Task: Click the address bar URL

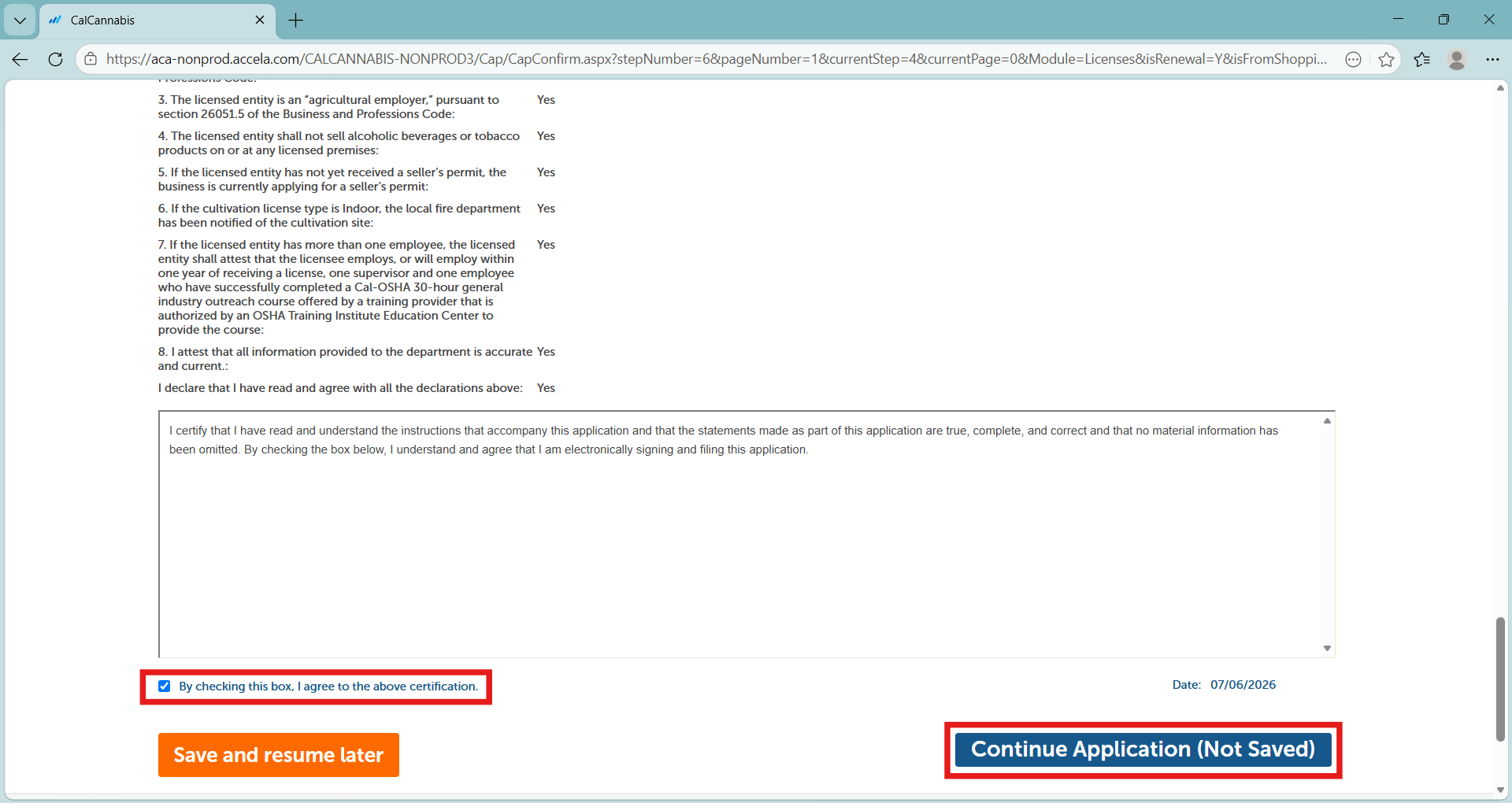Action: 716,59
